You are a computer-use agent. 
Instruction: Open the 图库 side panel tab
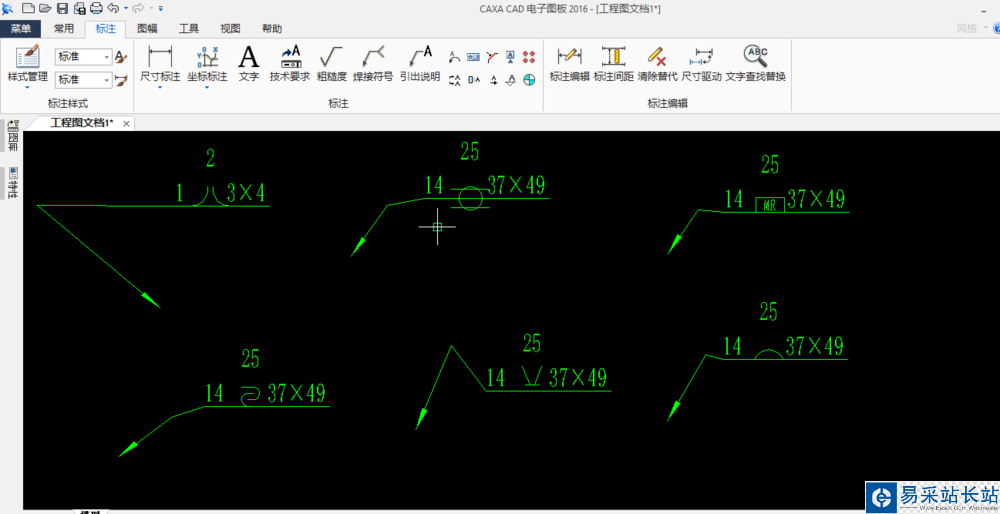pos(13,135)
